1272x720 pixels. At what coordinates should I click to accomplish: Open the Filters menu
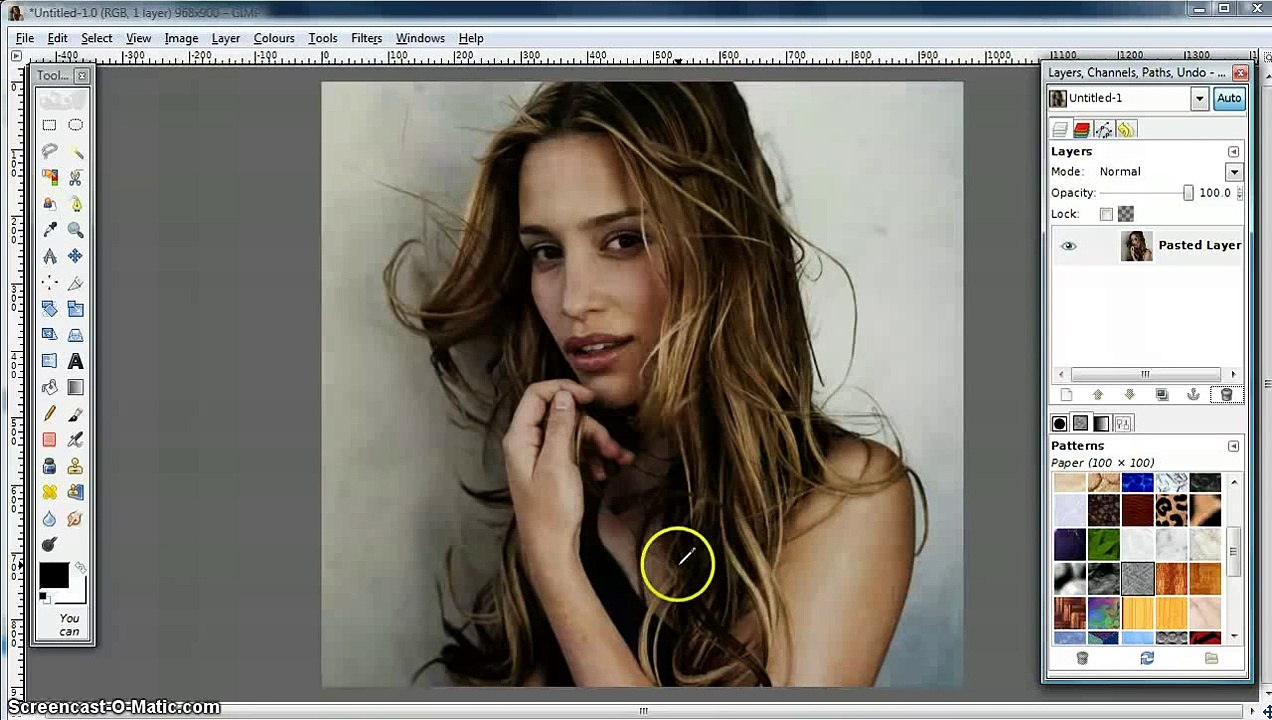[x=366, y=38]
